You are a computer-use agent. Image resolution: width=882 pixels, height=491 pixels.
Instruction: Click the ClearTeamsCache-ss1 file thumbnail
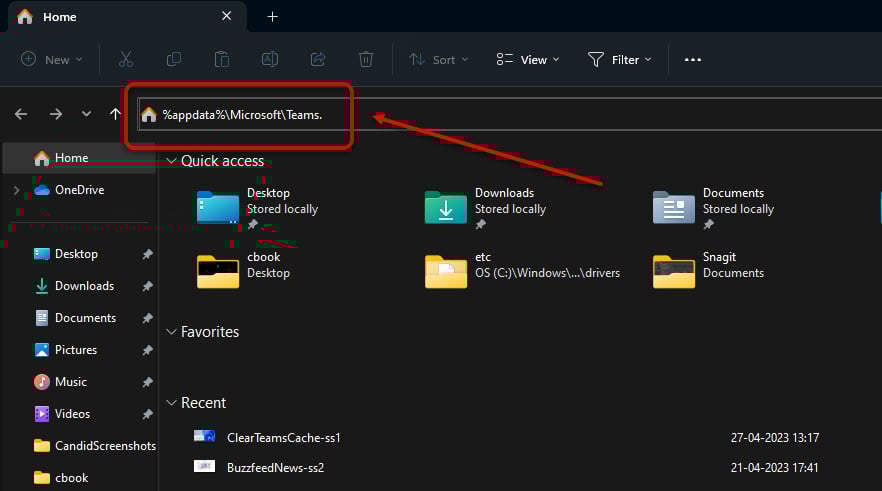point(204,436)
